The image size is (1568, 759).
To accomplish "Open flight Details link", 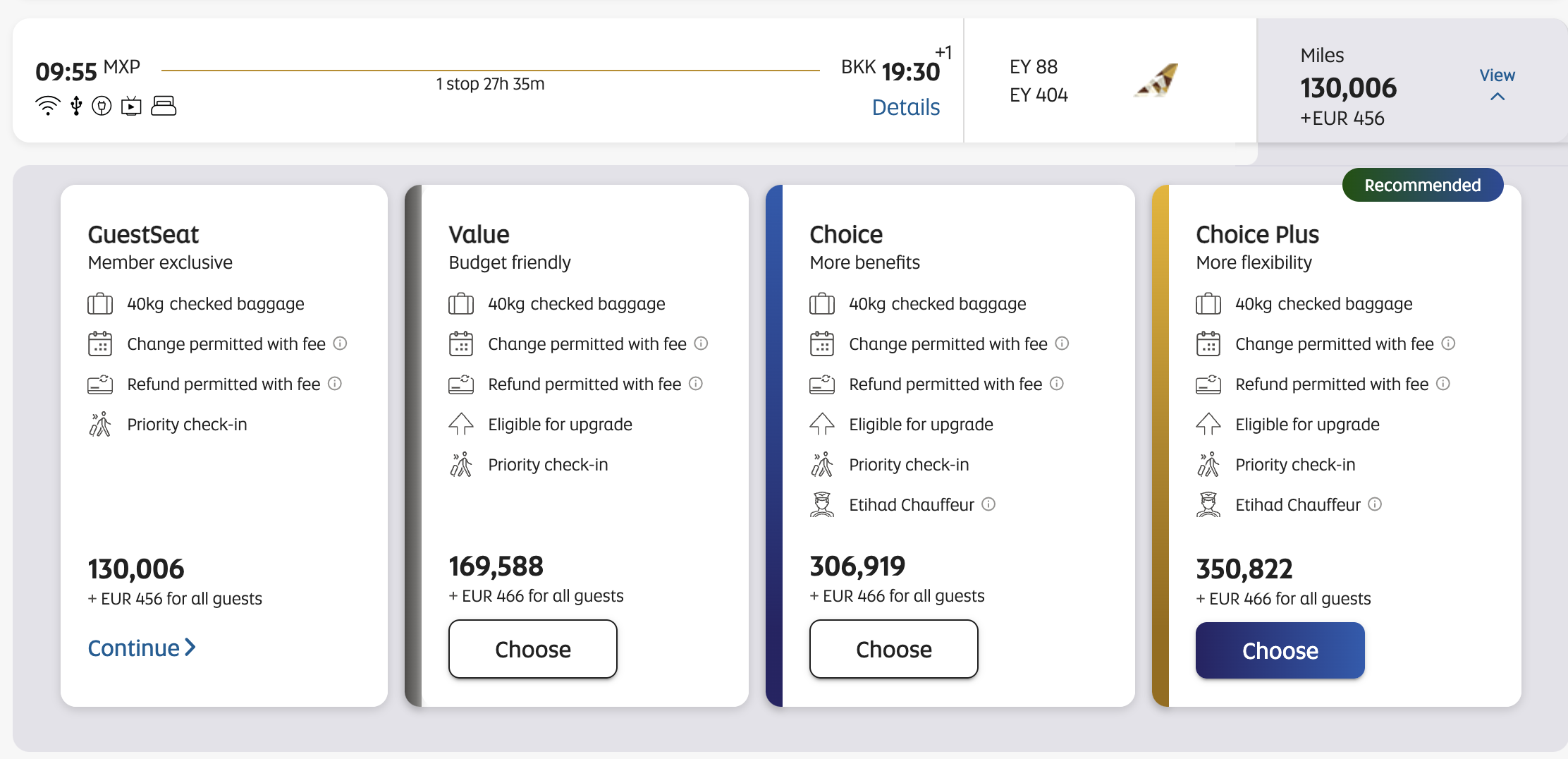I will (906, 107).
